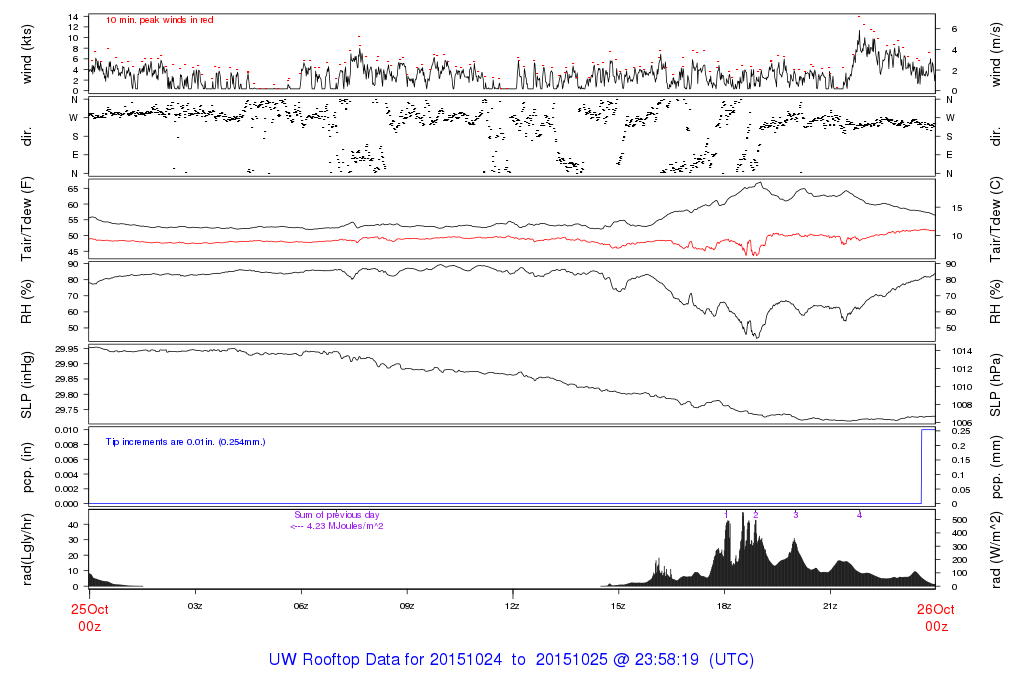This screenshot has height=700, width=1024.
Task: Select the 'pcp. (mm)' axis label
Action: coord(996,468)
